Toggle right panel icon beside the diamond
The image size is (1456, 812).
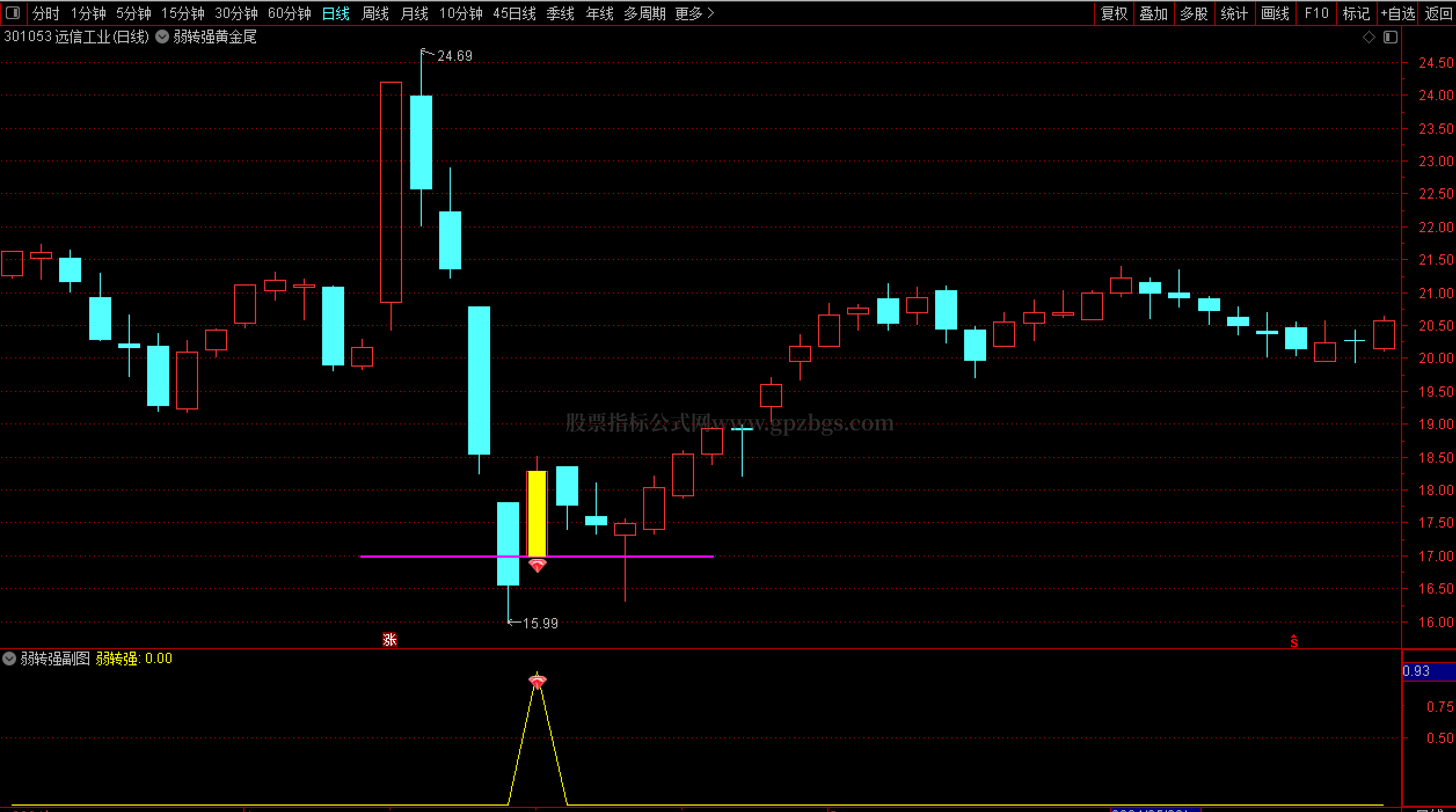(x=1391, y=38)
